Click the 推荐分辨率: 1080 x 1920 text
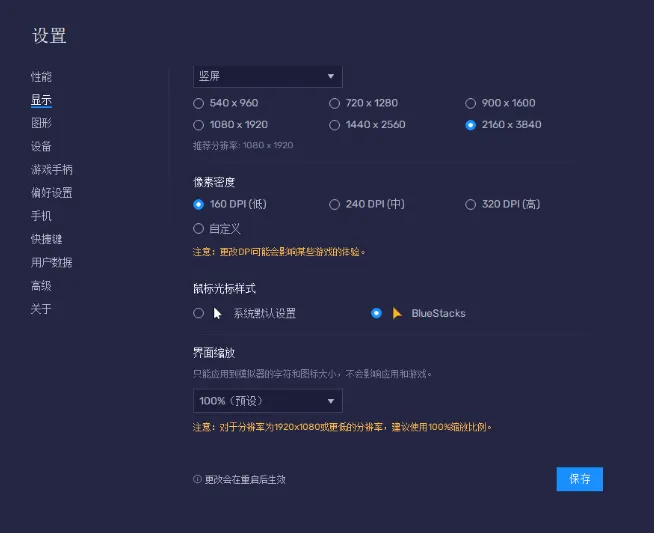654x533 pixels. click(243, 146)
